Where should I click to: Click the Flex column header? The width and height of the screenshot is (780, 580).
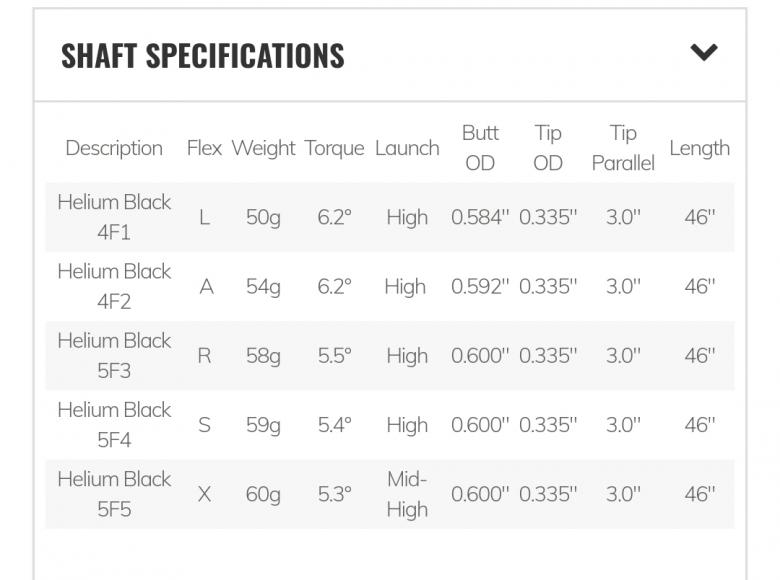pos(204,148)
